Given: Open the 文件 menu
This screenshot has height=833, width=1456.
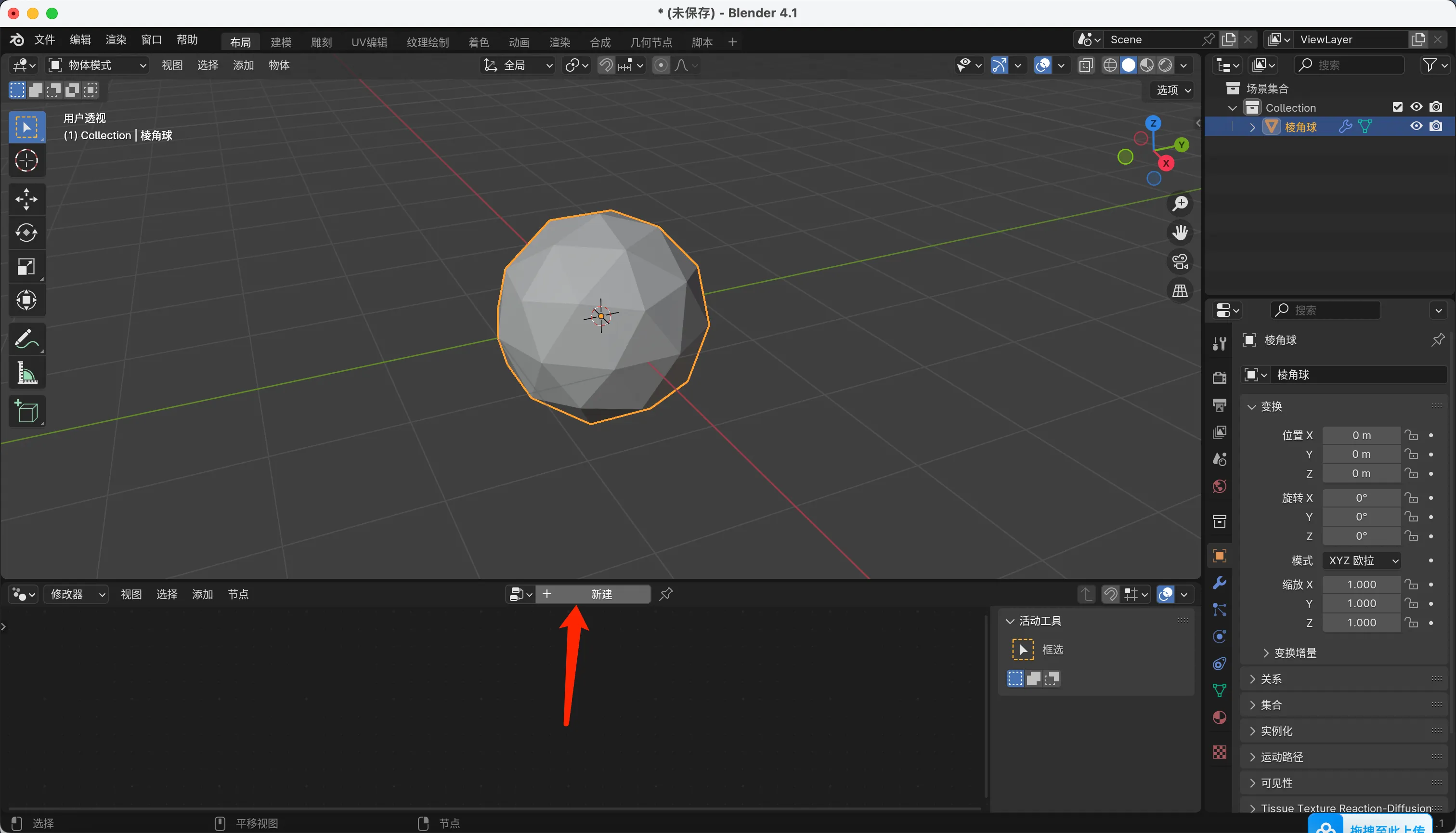Looking at the screenshot, I should coord(44,39).
